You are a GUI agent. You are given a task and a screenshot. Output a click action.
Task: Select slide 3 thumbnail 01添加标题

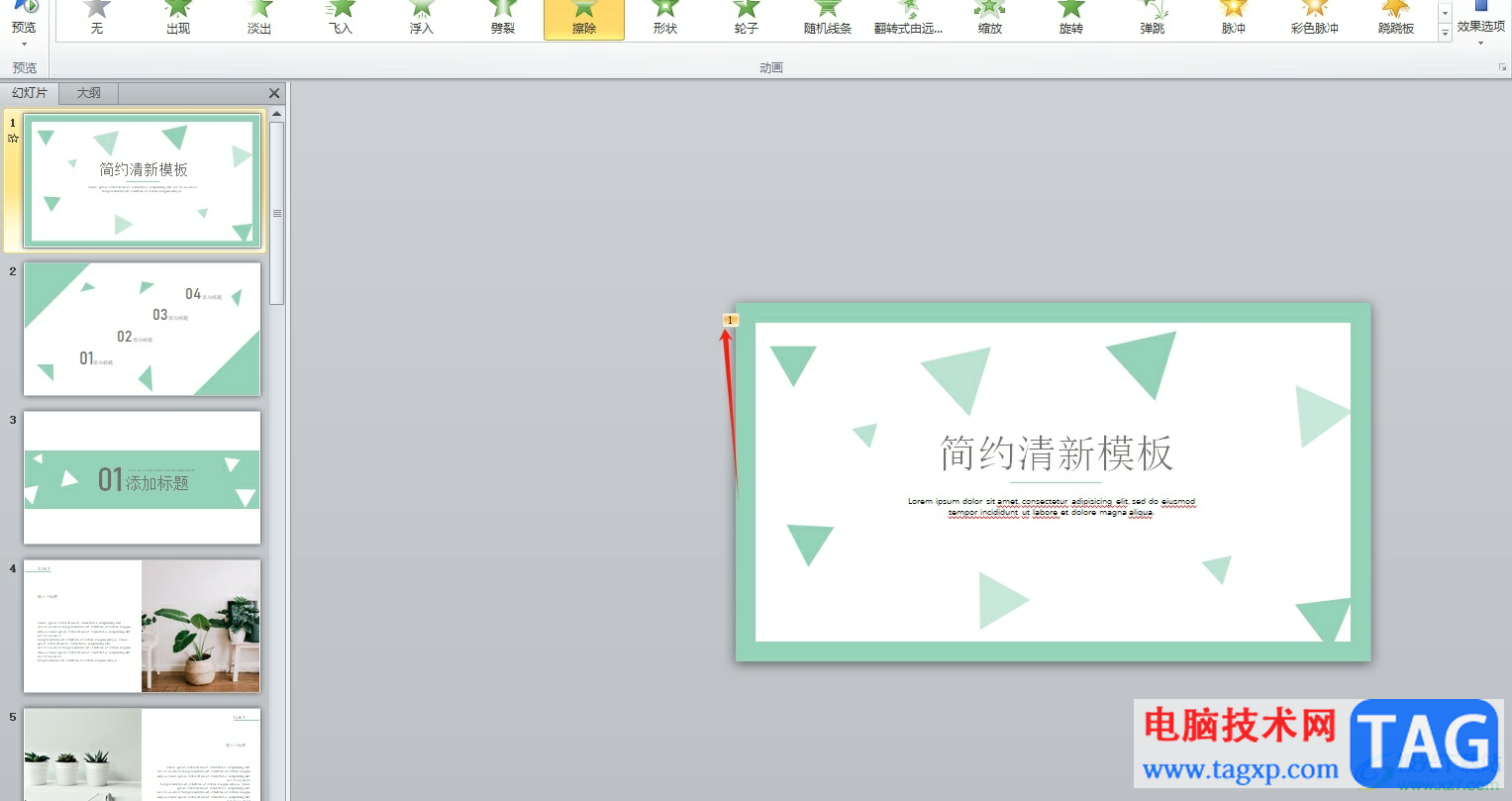coord(143,477)
